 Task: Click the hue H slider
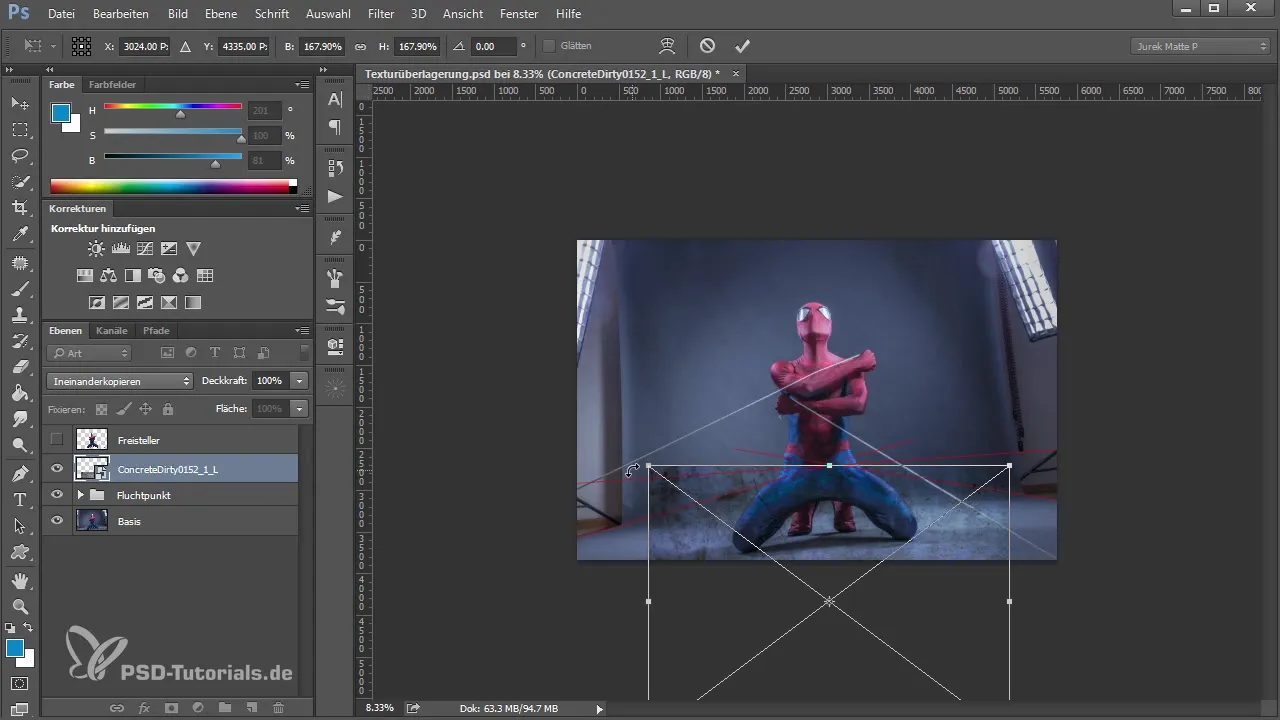(x=173, y=108)
